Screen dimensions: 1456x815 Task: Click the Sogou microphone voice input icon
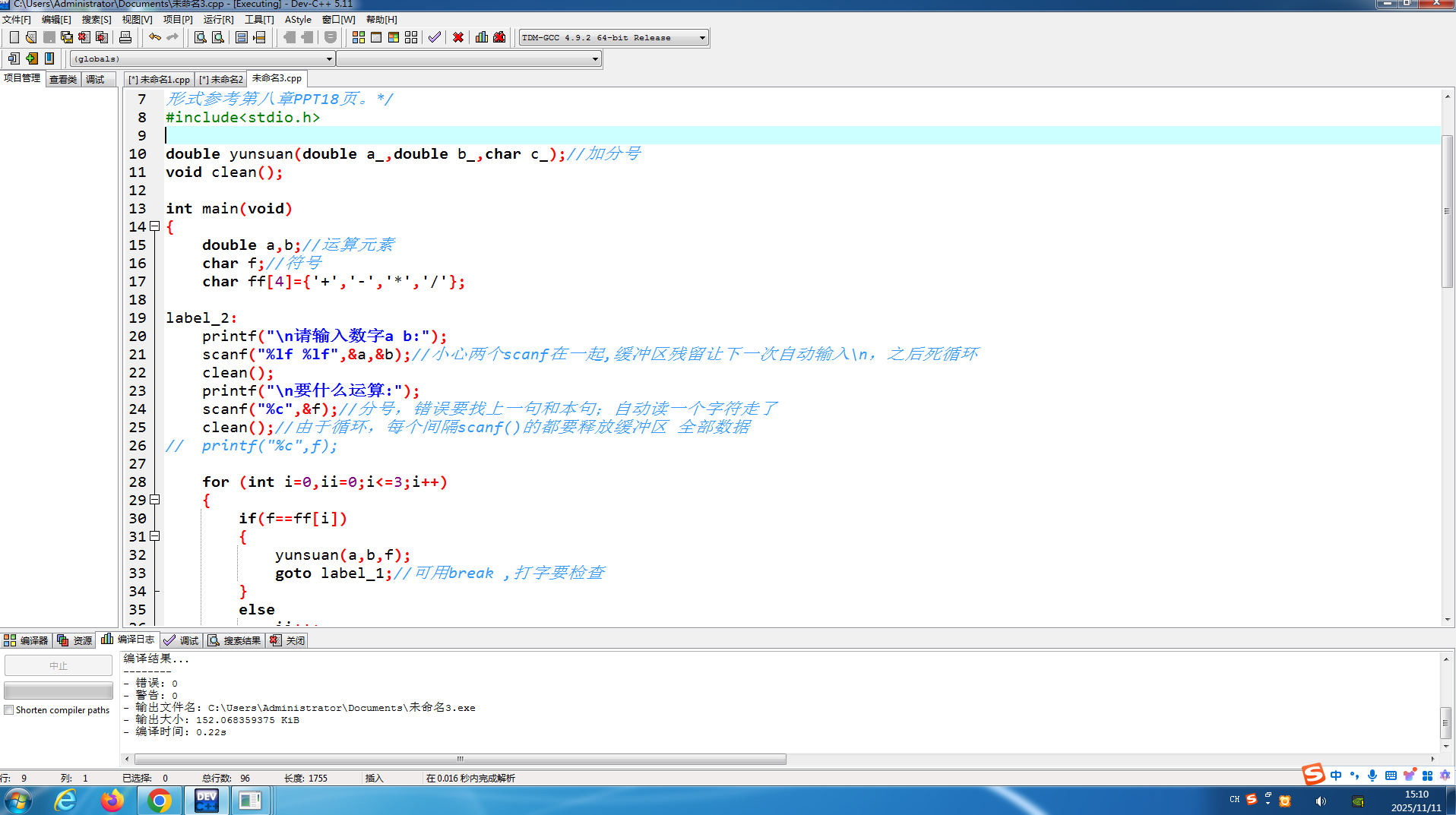coord(1372,776)
